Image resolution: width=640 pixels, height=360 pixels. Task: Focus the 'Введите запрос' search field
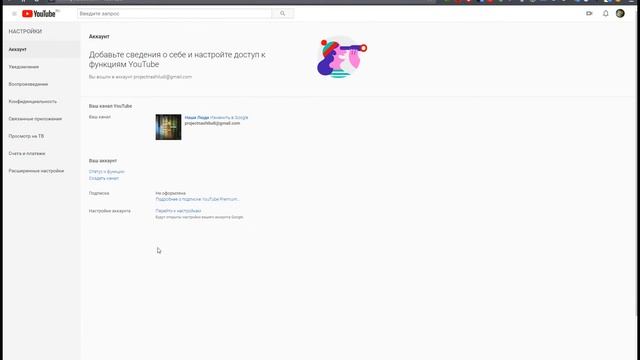point(174,13)
